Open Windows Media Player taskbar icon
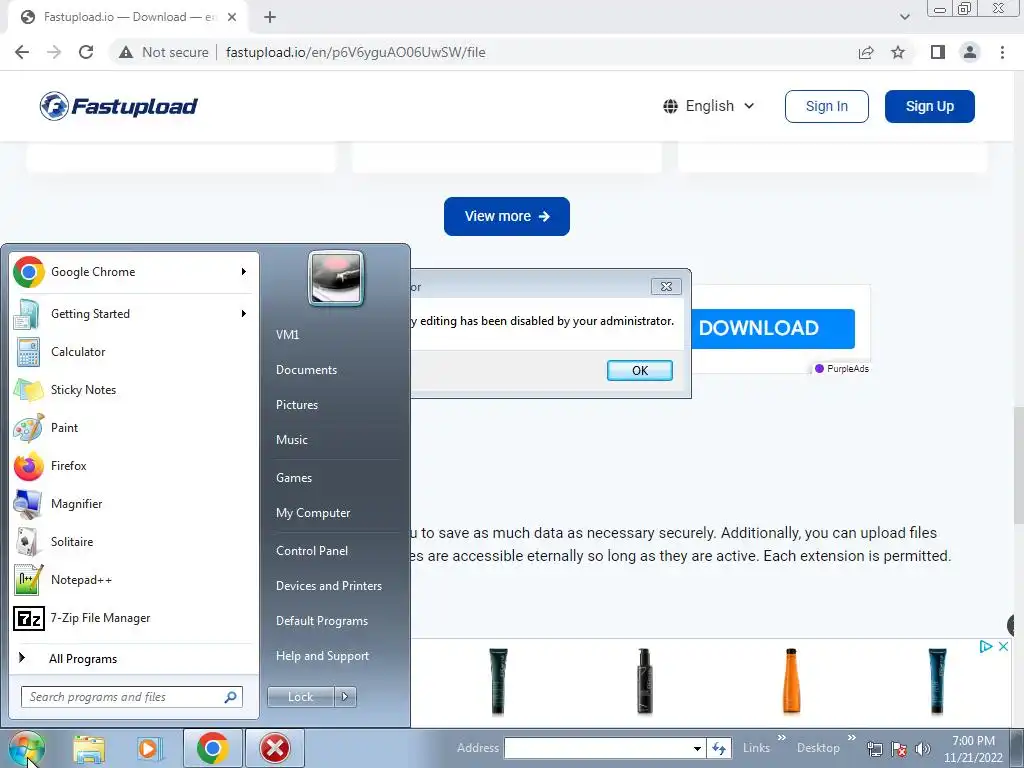The width and height of the screenshot is (1024, 768). point(150,748)
